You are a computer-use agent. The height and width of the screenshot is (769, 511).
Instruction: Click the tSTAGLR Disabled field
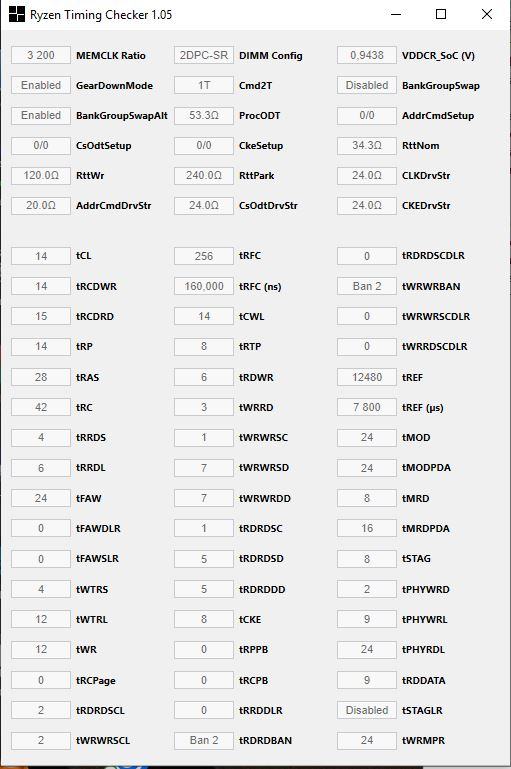[367, 710]
